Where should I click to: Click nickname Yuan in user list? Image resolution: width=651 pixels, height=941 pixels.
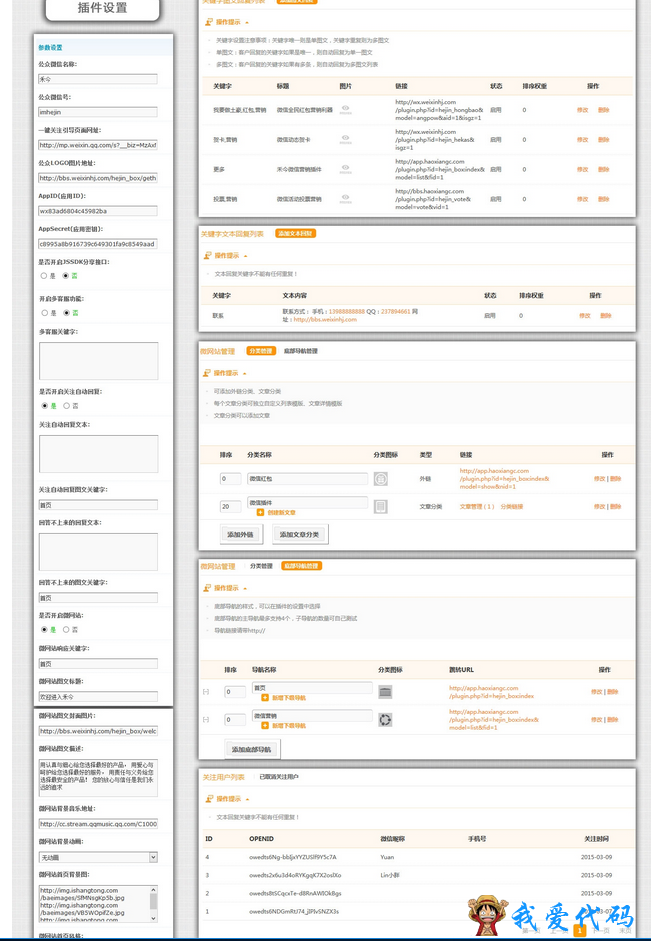point(387,857)
